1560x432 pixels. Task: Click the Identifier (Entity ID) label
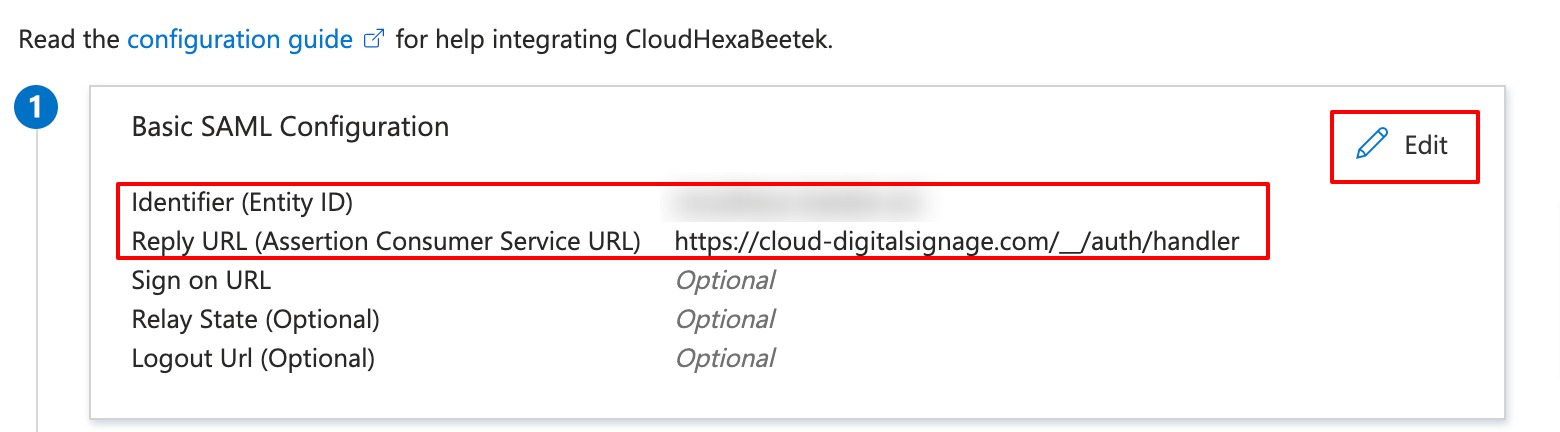(242, 203)
